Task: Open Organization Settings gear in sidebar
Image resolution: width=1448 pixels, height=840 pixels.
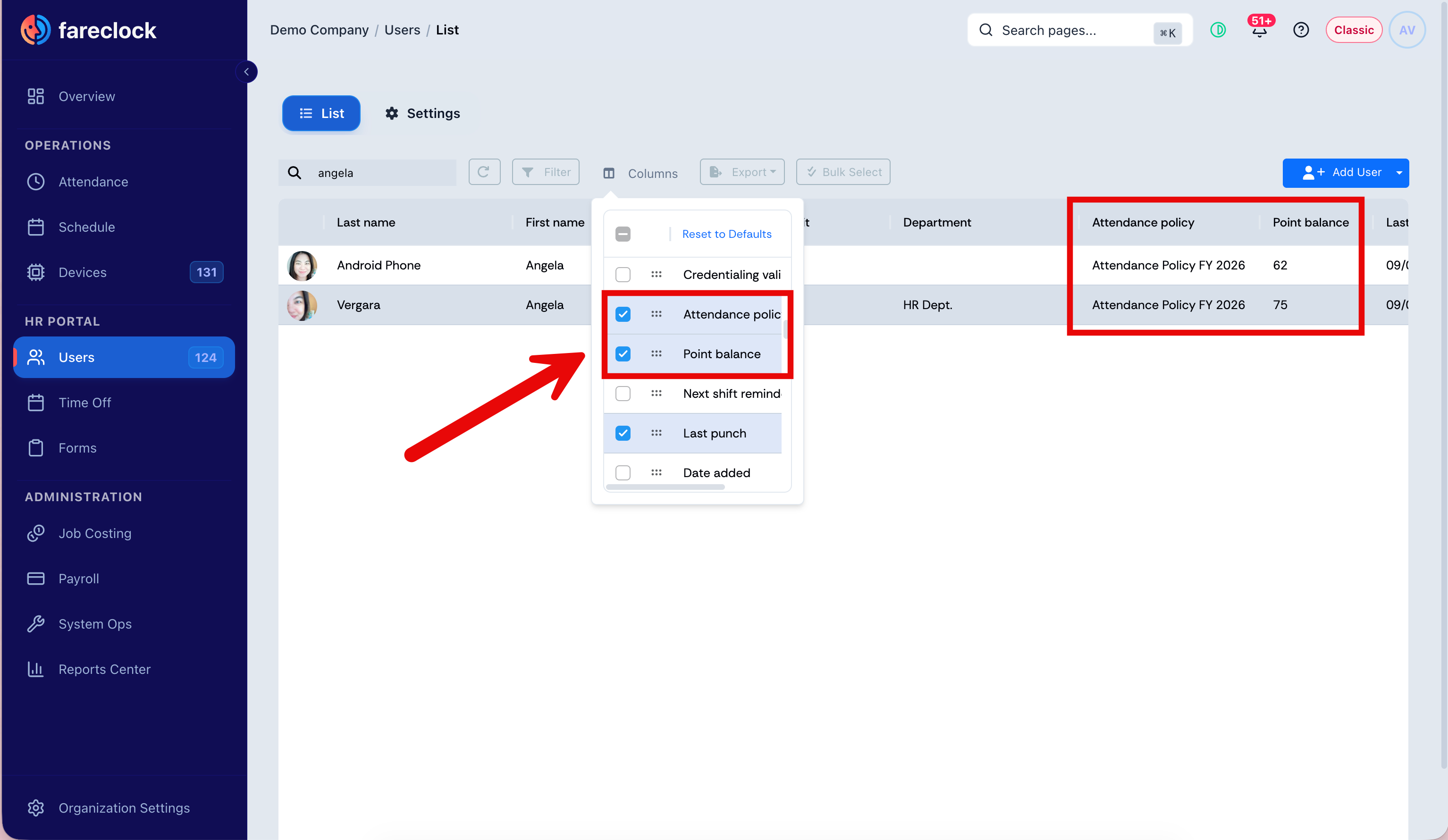Action: click(35, 807)
